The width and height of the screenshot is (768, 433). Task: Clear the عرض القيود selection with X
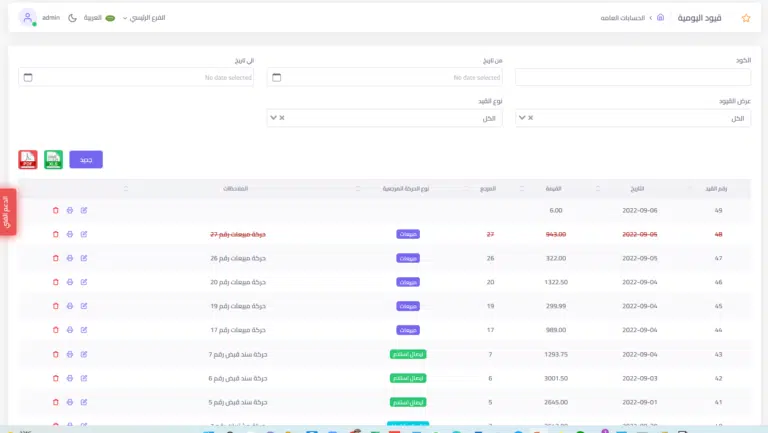tap(531, 118)
